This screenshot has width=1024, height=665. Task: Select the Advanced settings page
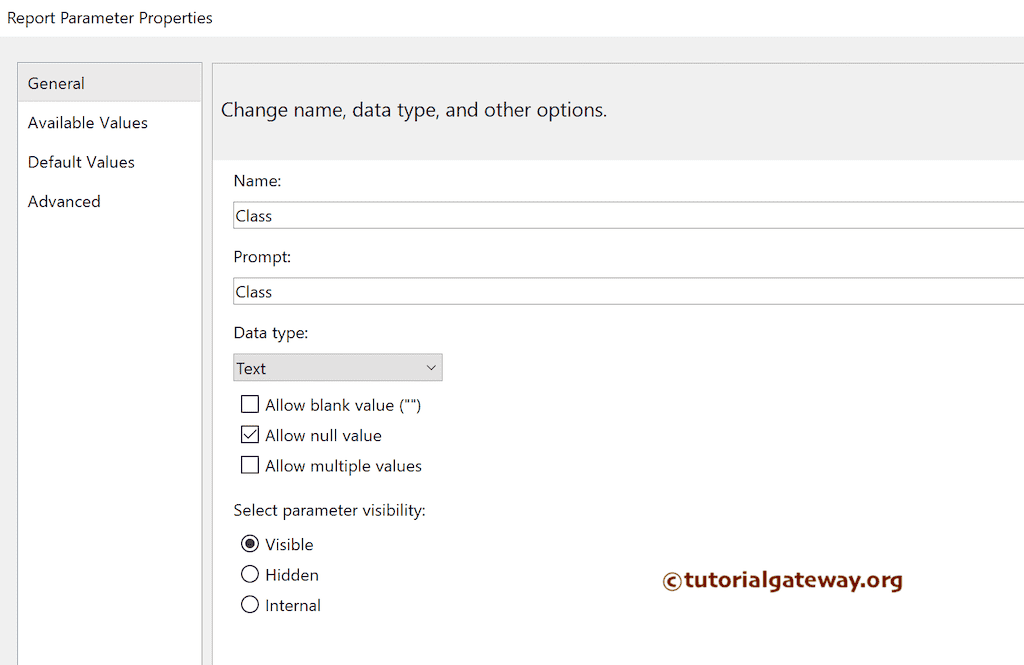click(x=64, y=201)
